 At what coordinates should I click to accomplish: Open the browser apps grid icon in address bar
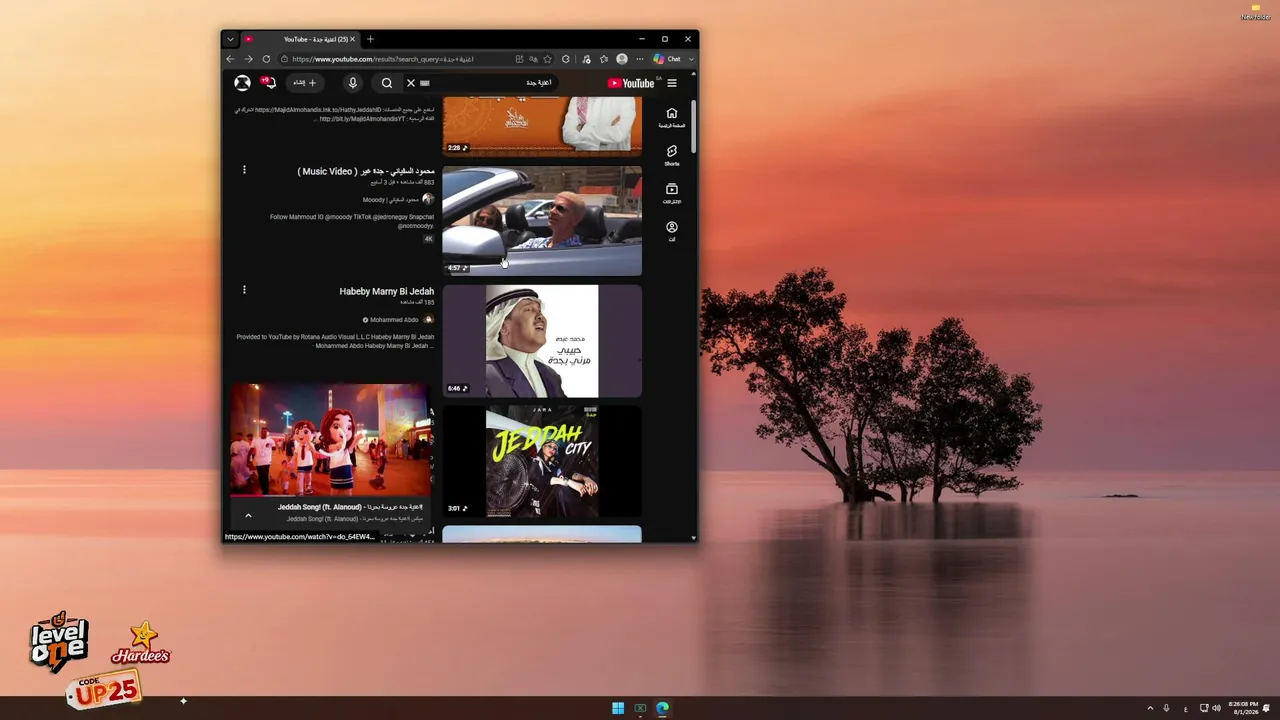[x=519, y=59]
